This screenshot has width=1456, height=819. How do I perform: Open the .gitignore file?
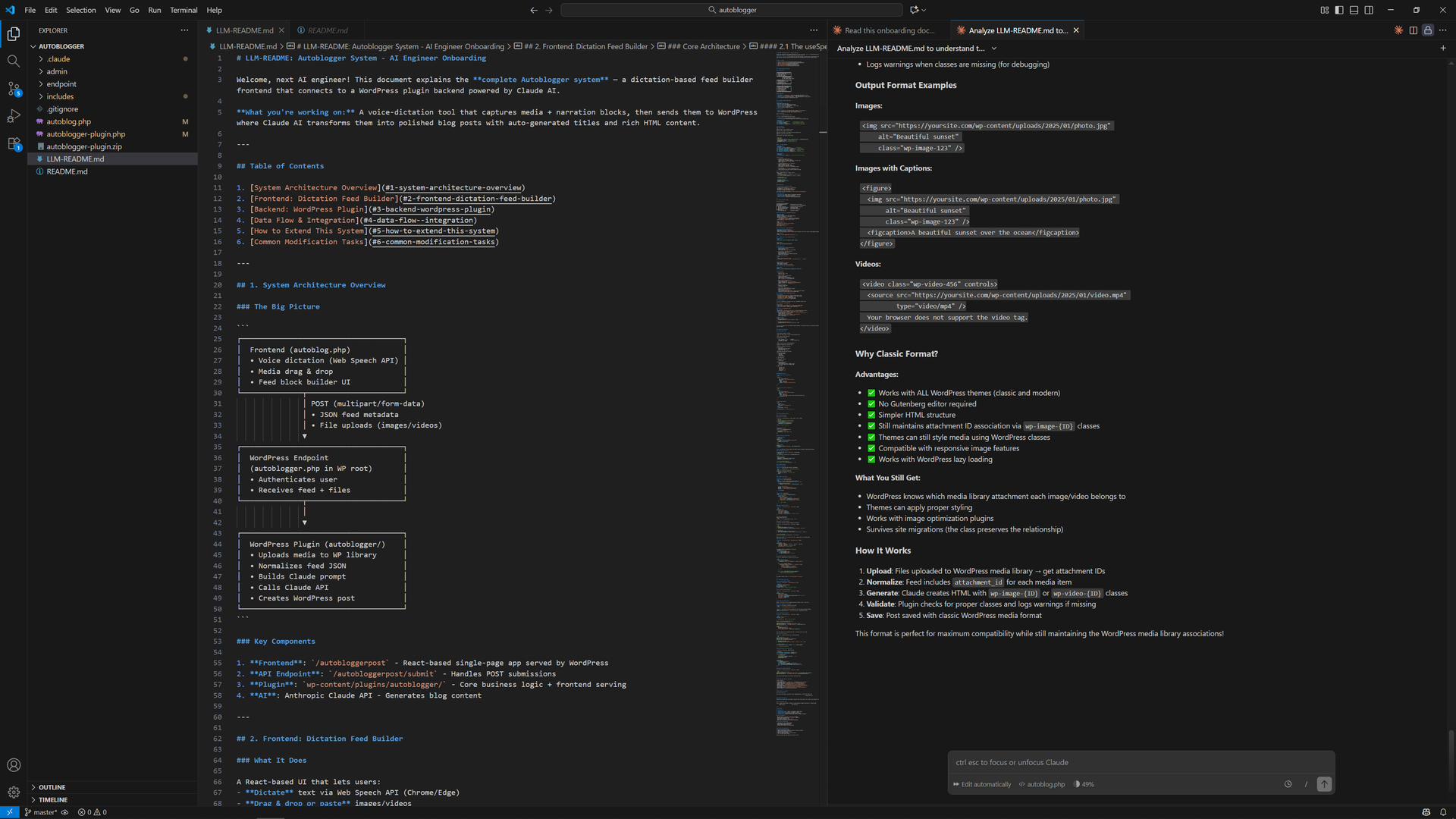click(112, 109)
